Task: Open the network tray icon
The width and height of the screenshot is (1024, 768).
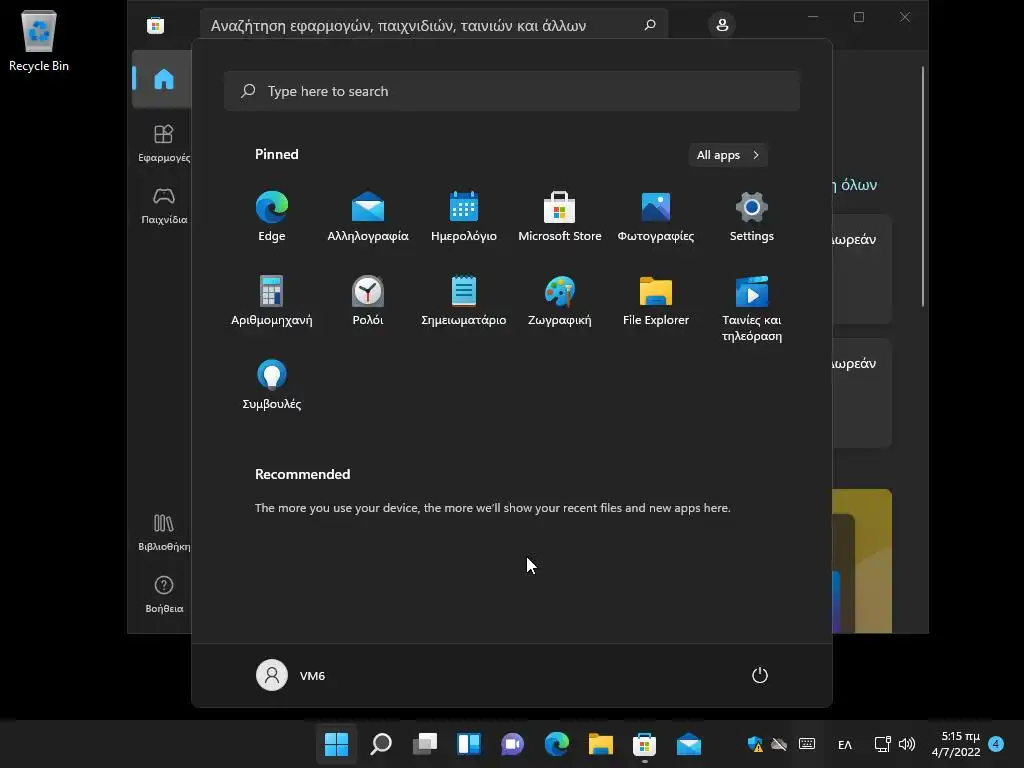Action: (x=882, y=744)
